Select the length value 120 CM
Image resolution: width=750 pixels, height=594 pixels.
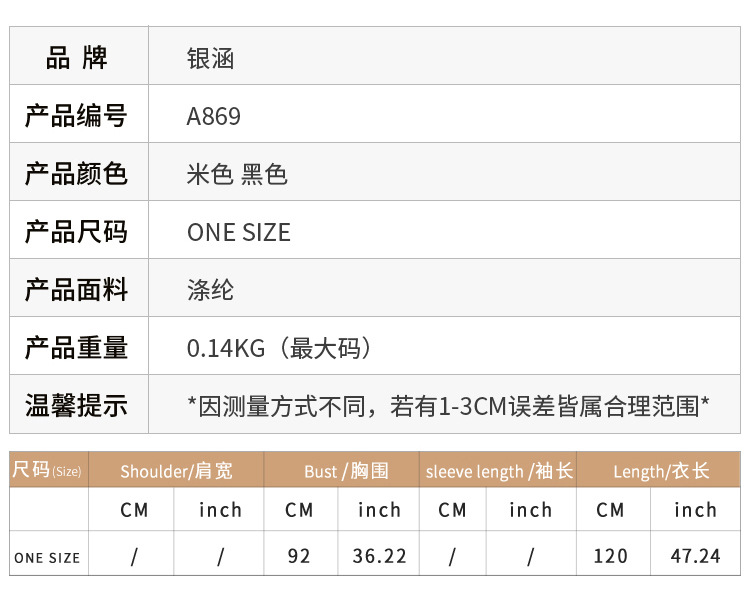[x=610, y=557]
